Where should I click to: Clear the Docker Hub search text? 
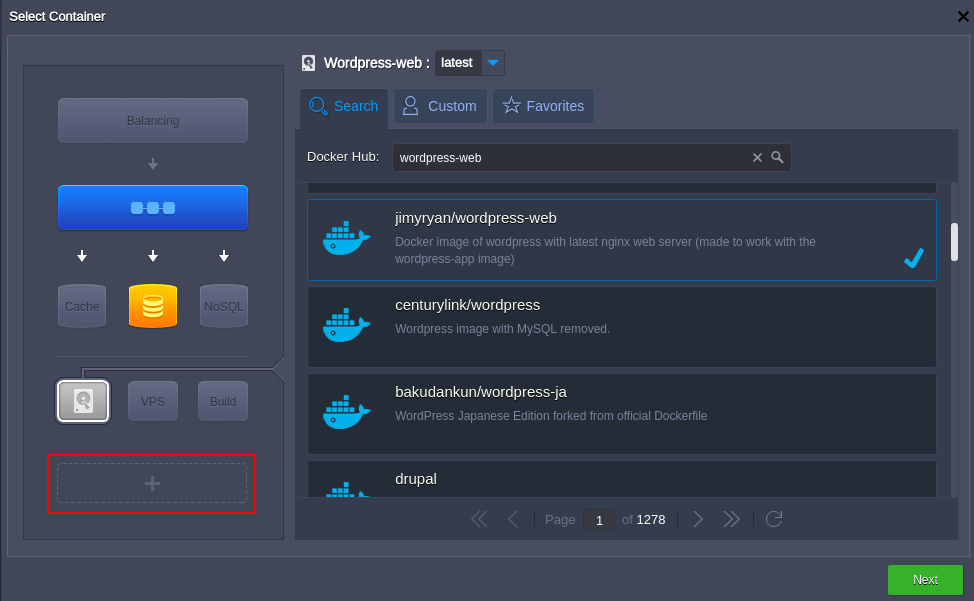[757, 158]
